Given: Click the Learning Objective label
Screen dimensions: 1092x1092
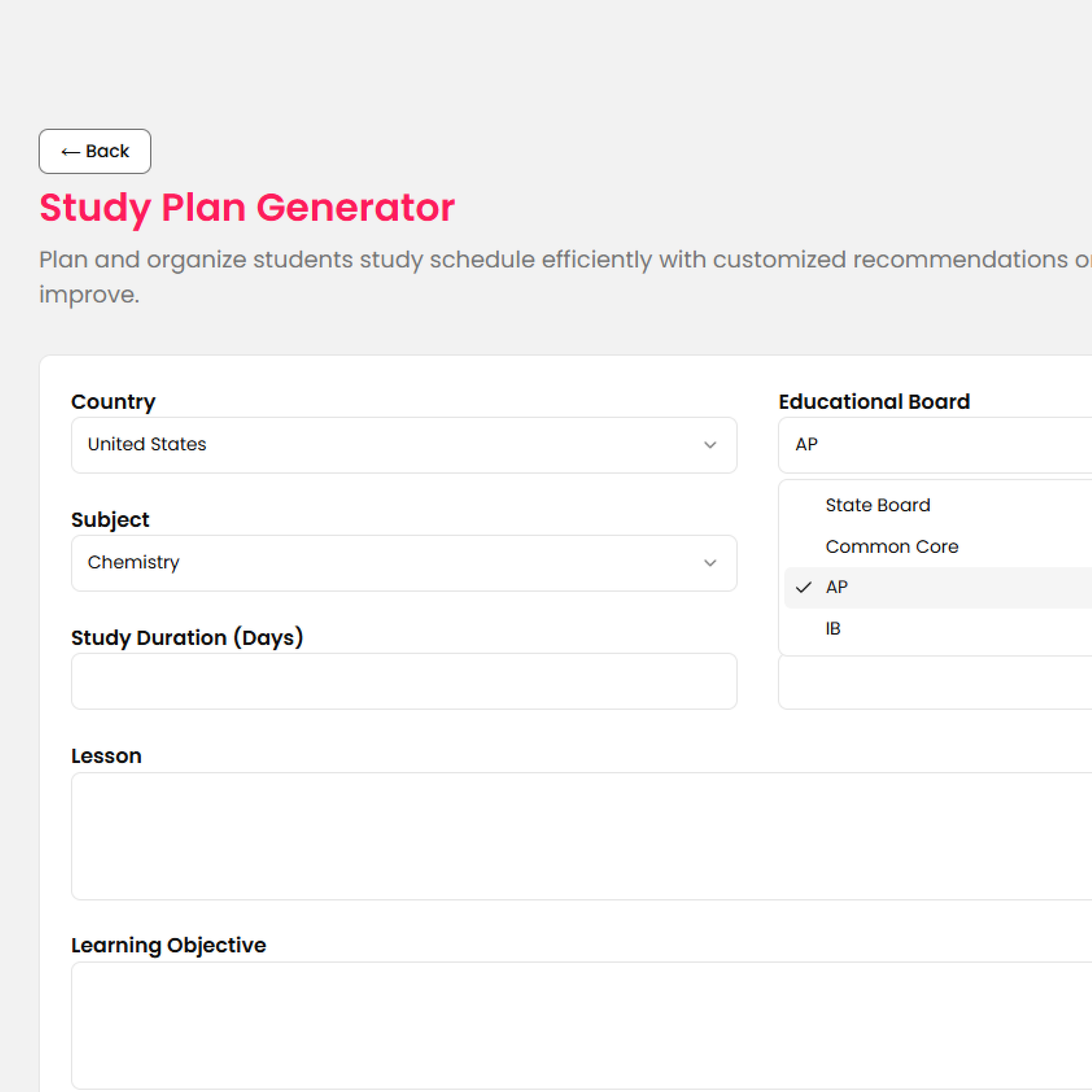Looking at the screenshot, I should pos(168,945).
